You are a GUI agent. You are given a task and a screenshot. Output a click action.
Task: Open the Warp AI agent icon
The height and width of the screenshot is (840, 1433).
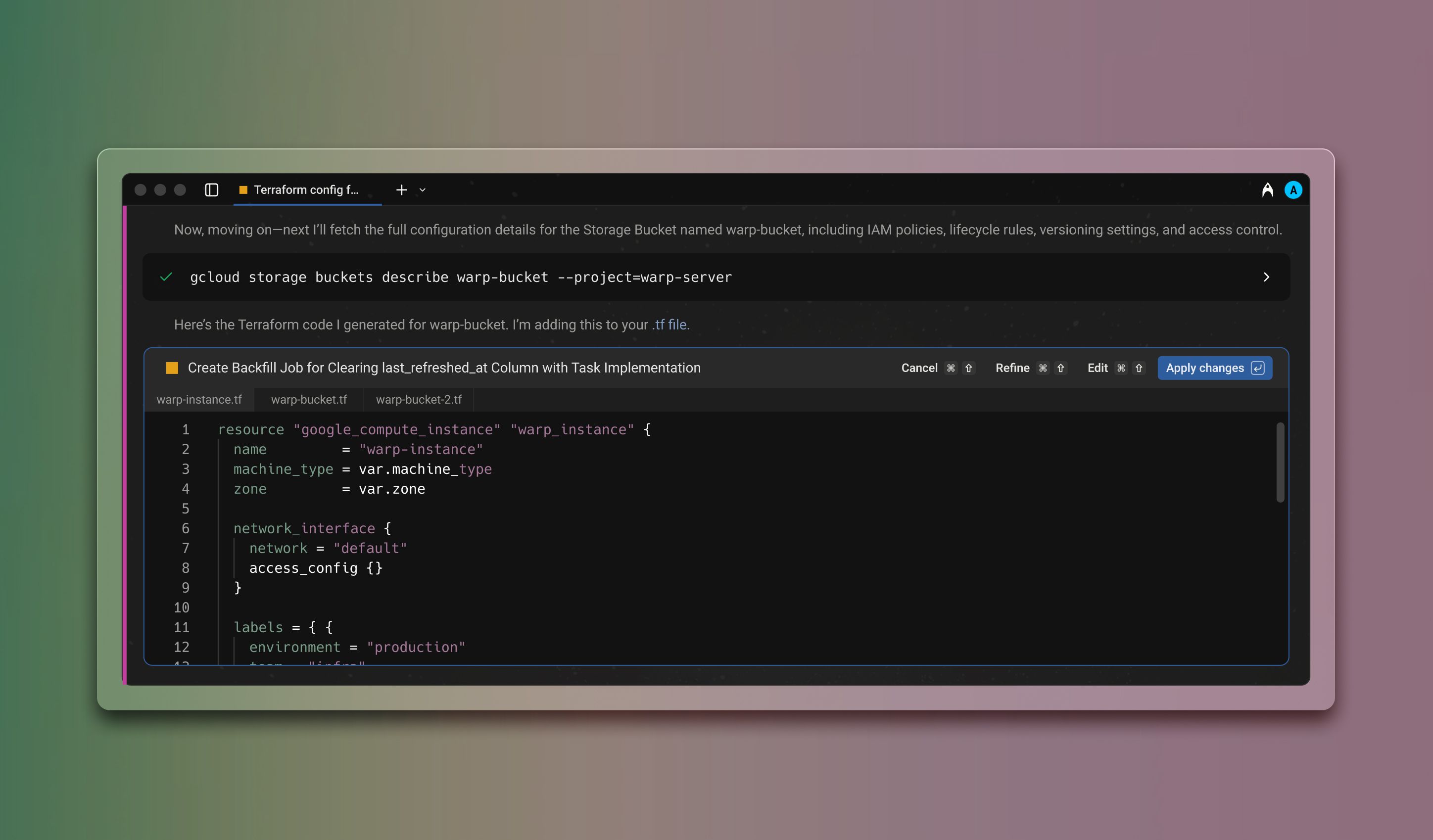coord(1267,190)
